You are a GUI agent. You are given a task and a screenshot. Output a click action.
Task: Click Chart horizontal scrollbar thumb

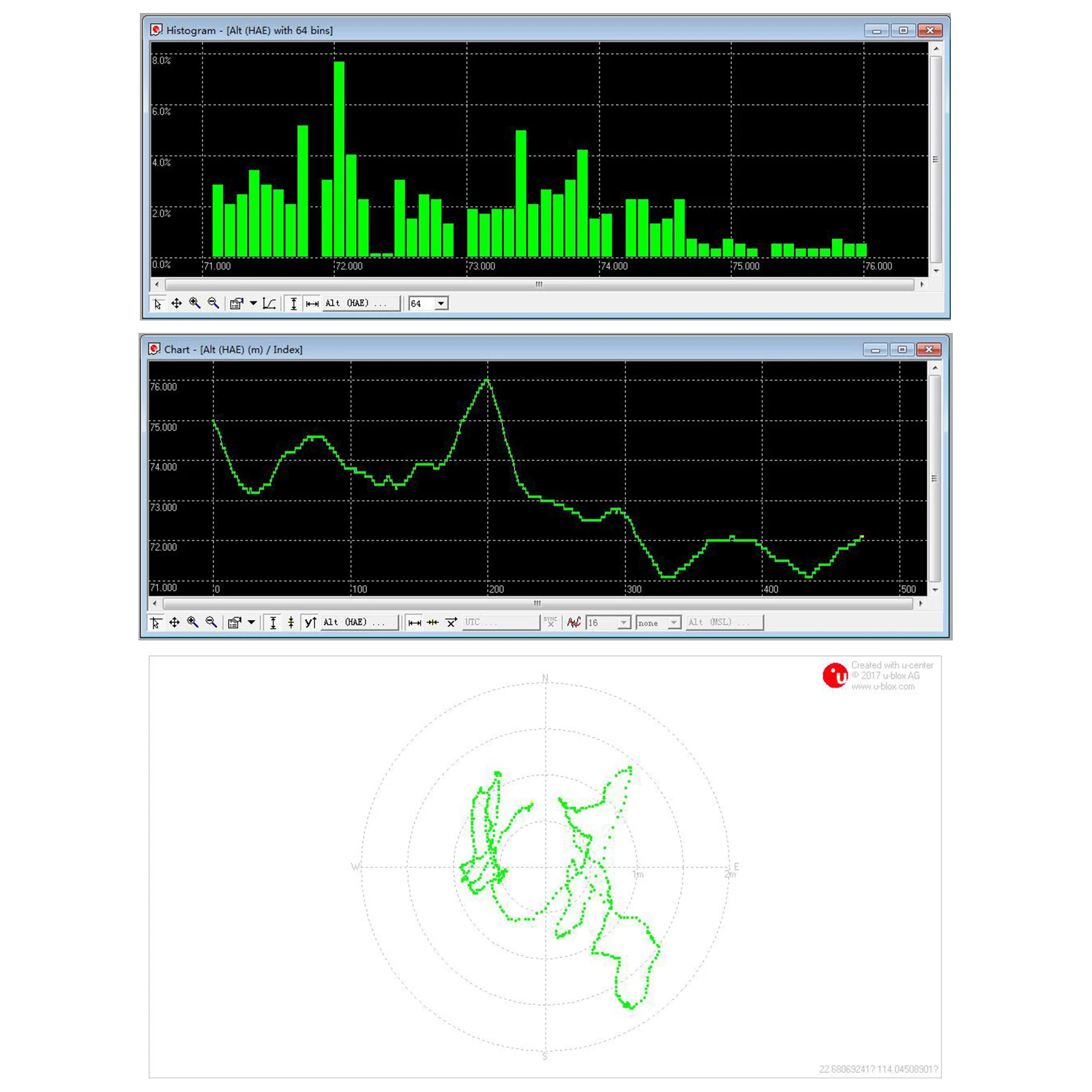pos(537,604)
